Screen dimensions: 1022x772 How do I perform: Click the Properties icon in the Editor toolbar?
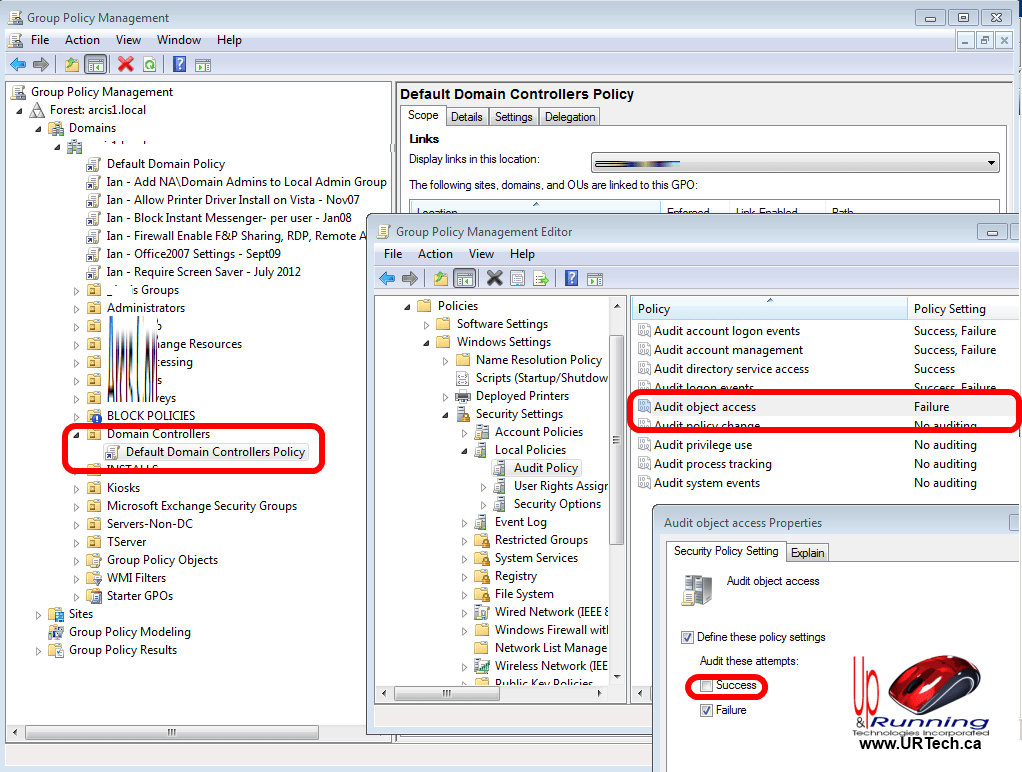pos(516,278)
